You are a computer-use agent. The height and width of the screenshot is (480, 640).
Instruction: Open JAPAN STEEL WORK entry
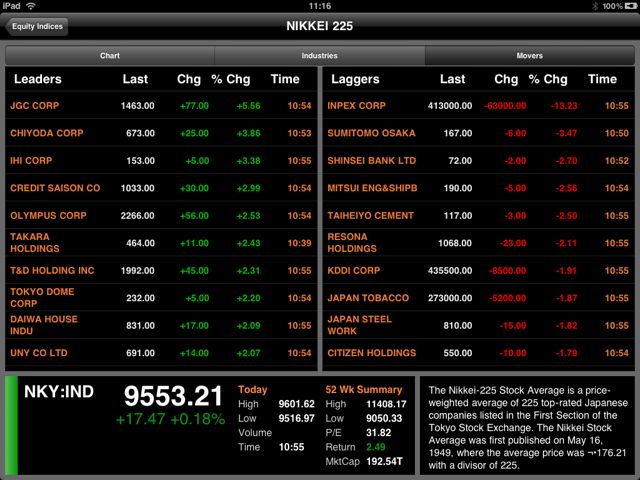tap(479, 325)
